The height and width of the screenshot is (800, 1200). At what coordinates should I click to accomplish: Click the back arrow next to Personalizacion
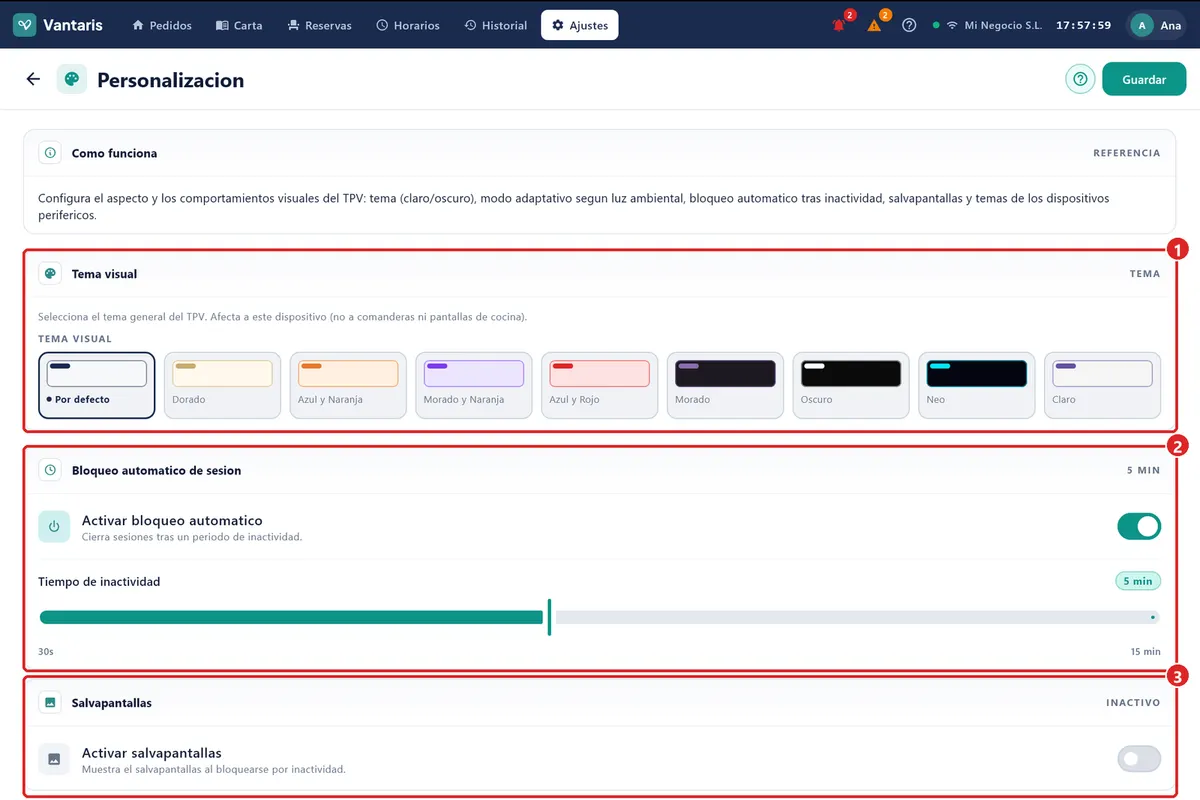click(33, 79)
